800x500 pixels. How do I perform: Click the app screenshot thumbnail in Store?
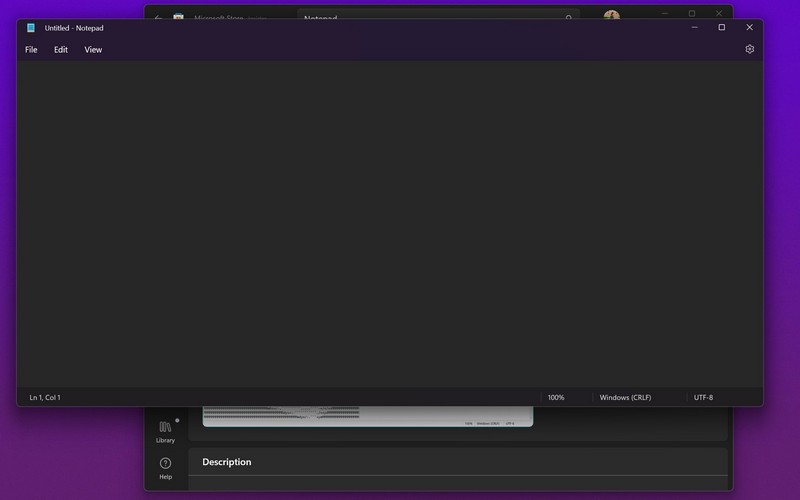click(367, 416)
